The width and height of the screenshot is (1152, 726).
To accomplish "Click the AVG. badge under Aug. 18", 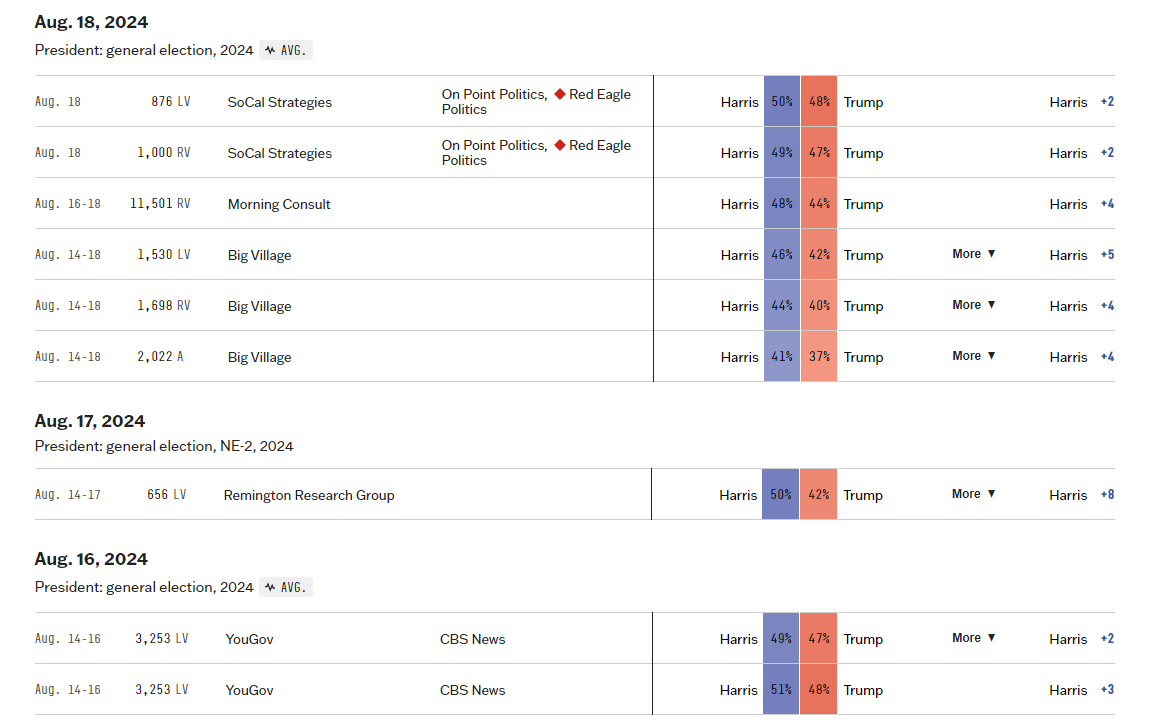I will click(286, 50).
